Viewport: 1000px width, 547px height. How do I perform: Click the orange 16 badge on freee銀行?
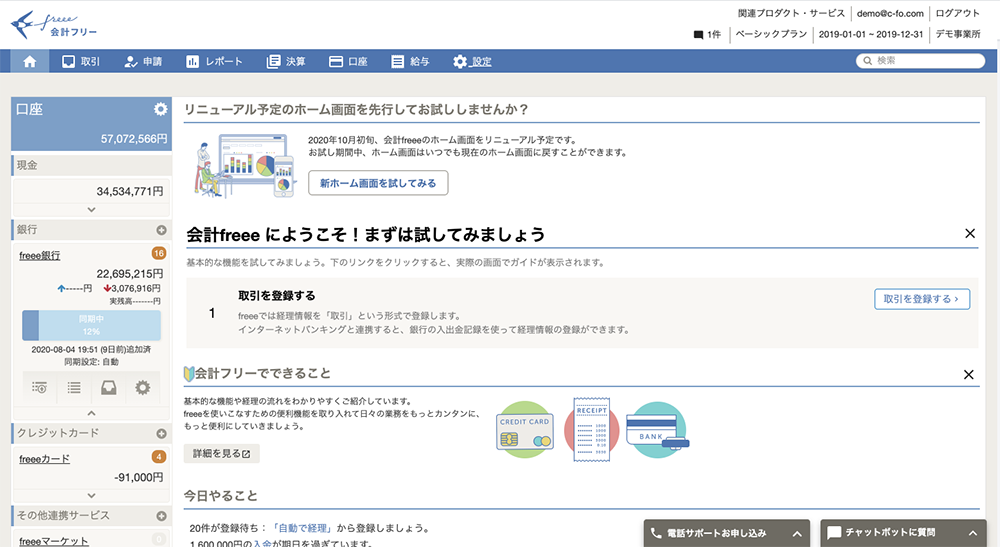tap(158, 254)
